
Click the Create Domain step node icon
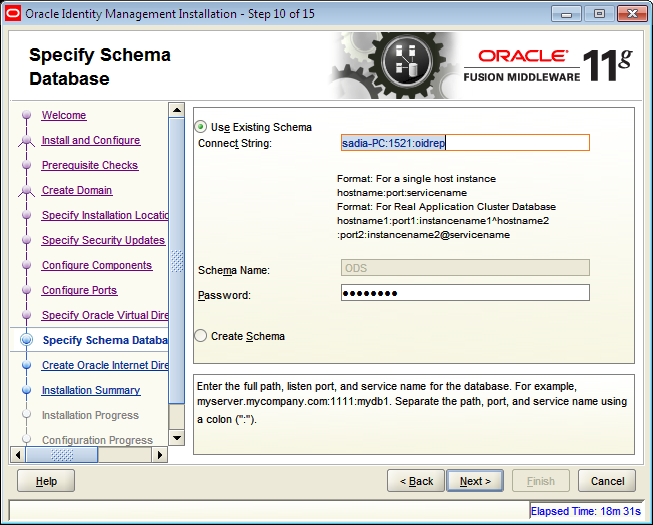[27, 191]
